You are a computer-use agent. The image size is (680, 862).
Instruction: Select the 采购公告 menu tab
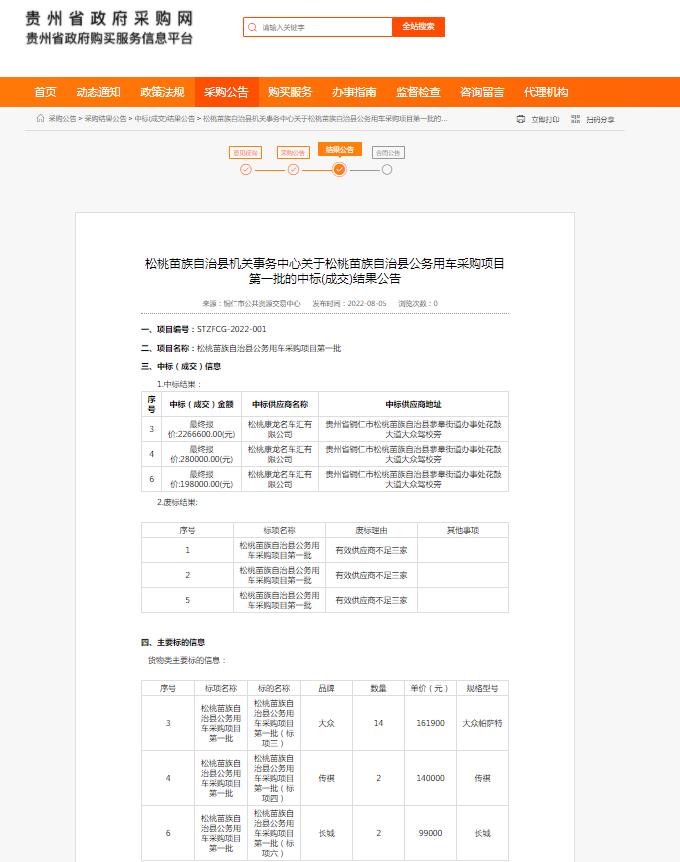[x=226, y=92]
